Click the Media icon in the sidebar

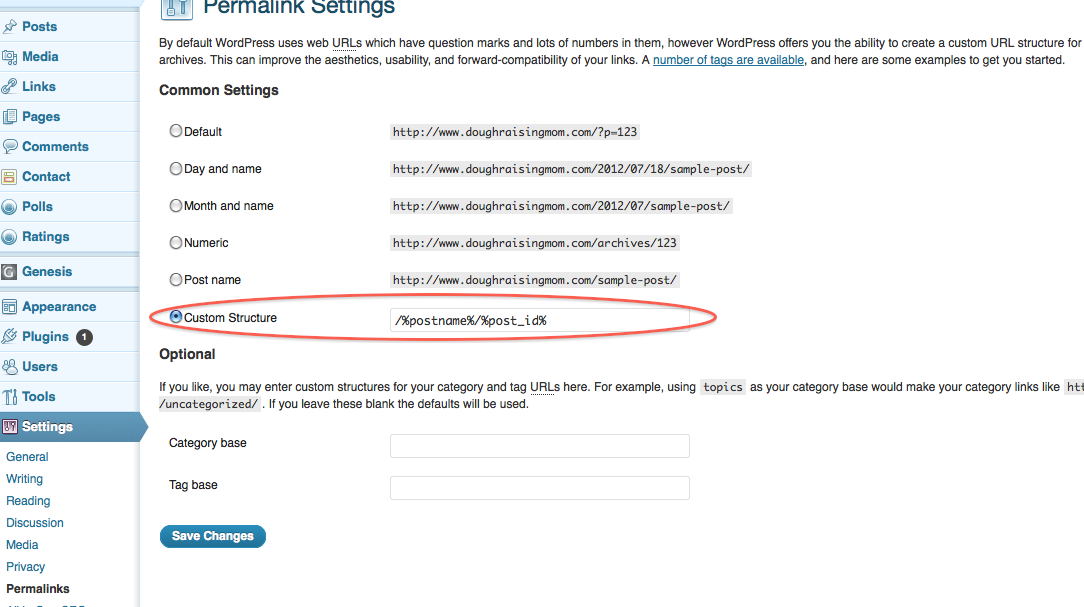coord(10,57)
